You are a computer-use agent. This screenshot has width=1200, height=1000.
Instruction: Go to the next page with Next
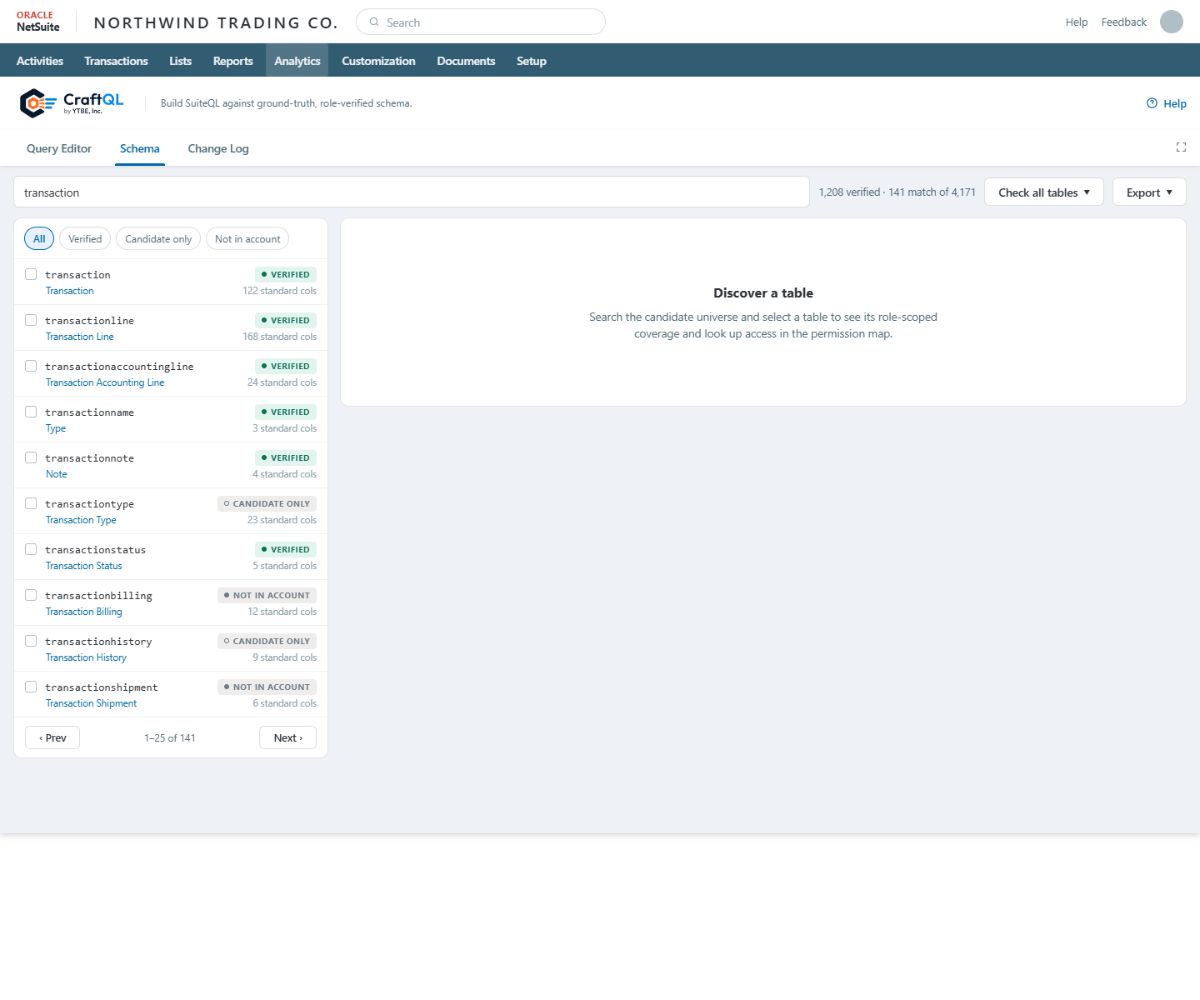(288, 738)
